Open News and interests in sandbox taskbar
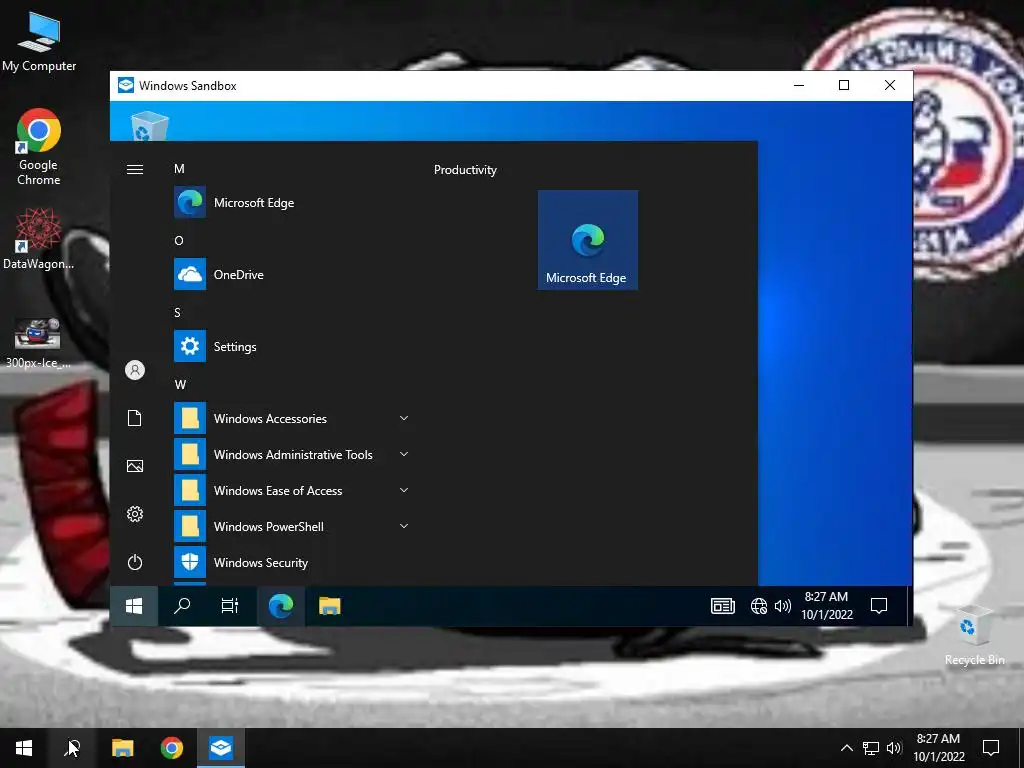 [723, 606]
